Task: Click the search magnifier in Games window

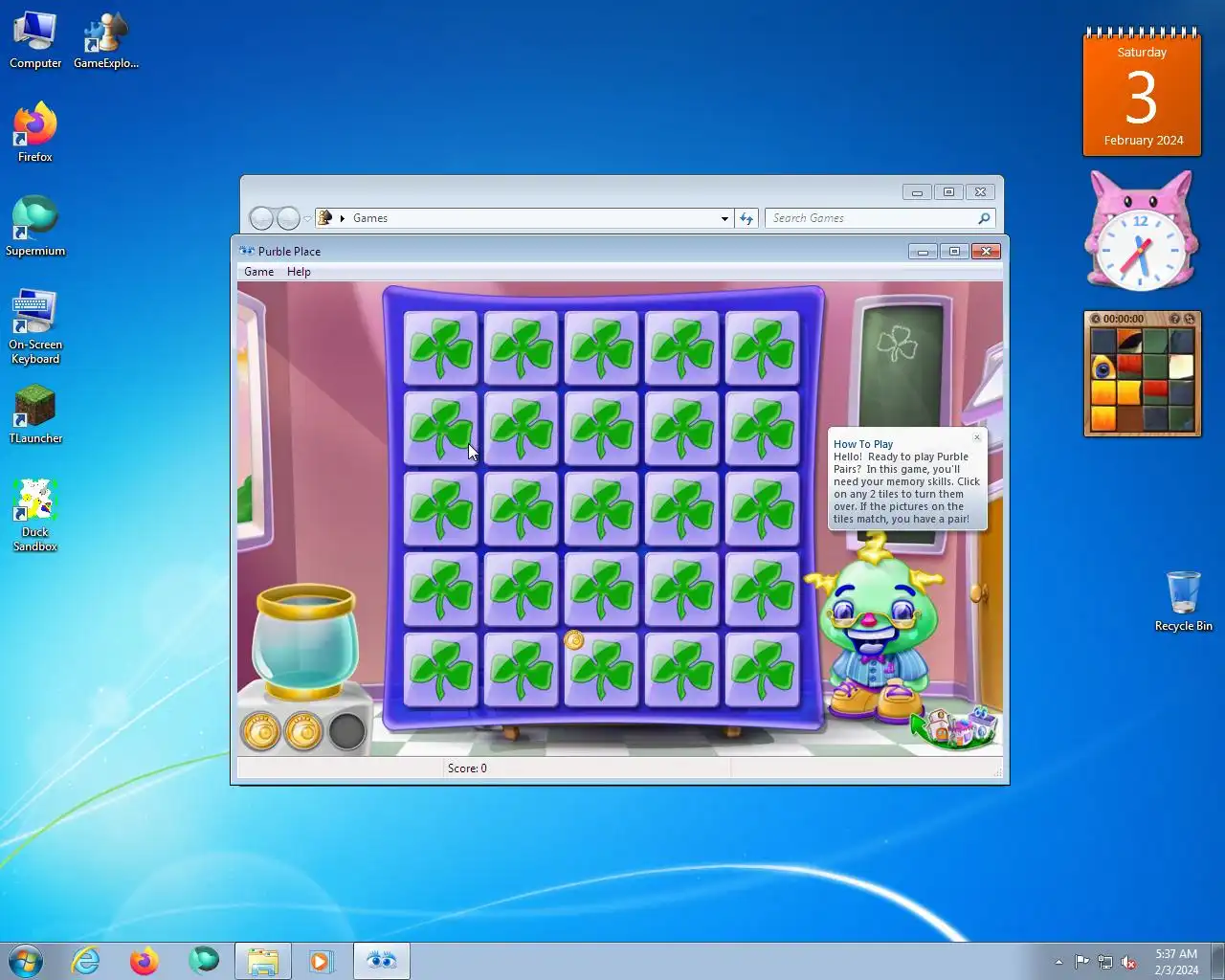Action: pos(984,218)
